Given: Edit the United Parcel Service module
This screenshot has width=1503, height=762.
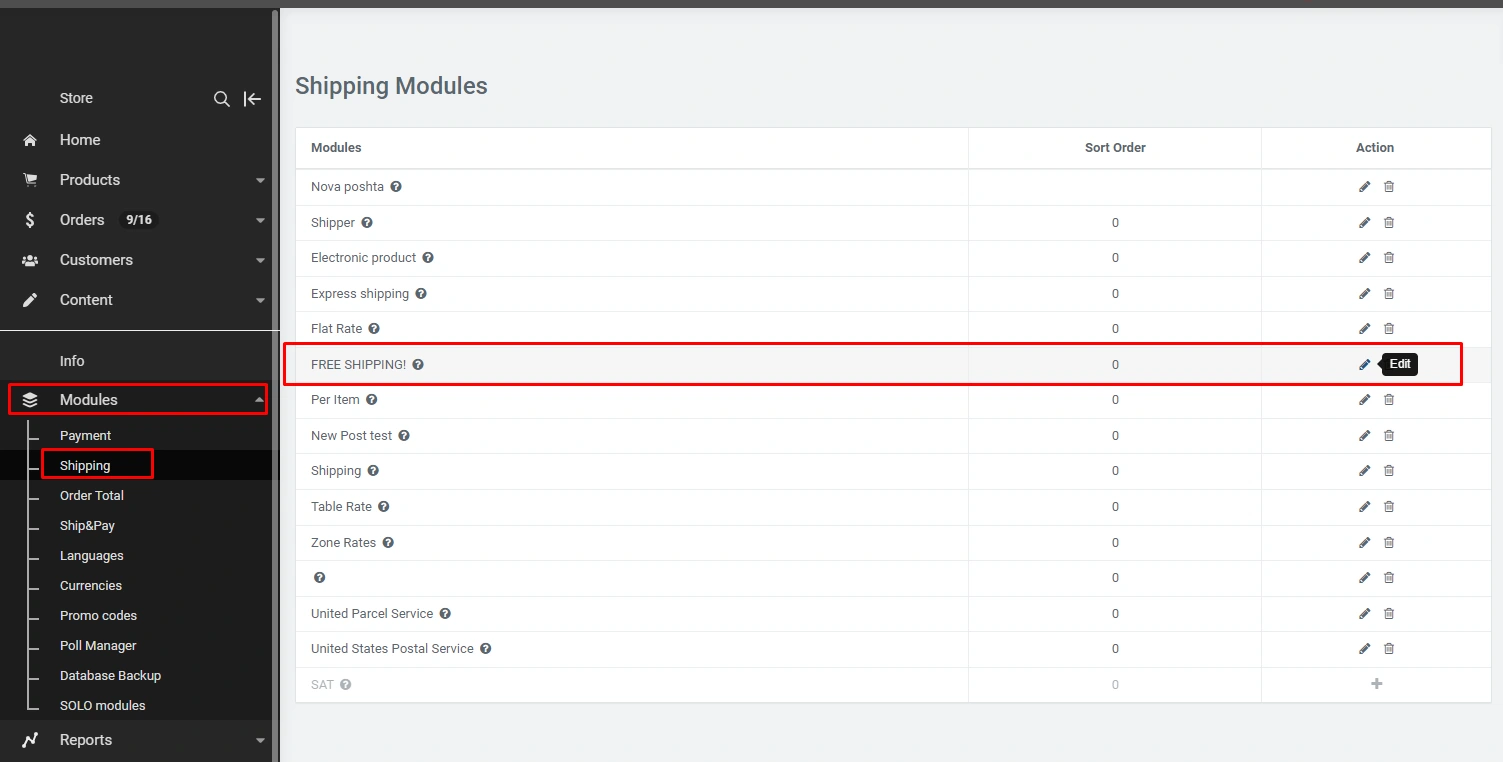Looking at the screenshot, I should 1364,614.
